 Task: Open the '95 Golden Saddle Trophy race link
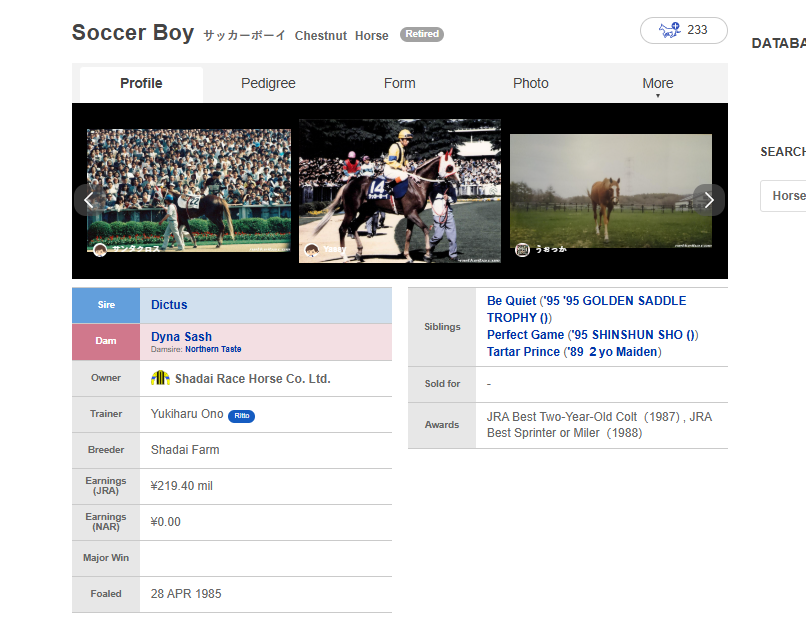click(x=589, y=309)
